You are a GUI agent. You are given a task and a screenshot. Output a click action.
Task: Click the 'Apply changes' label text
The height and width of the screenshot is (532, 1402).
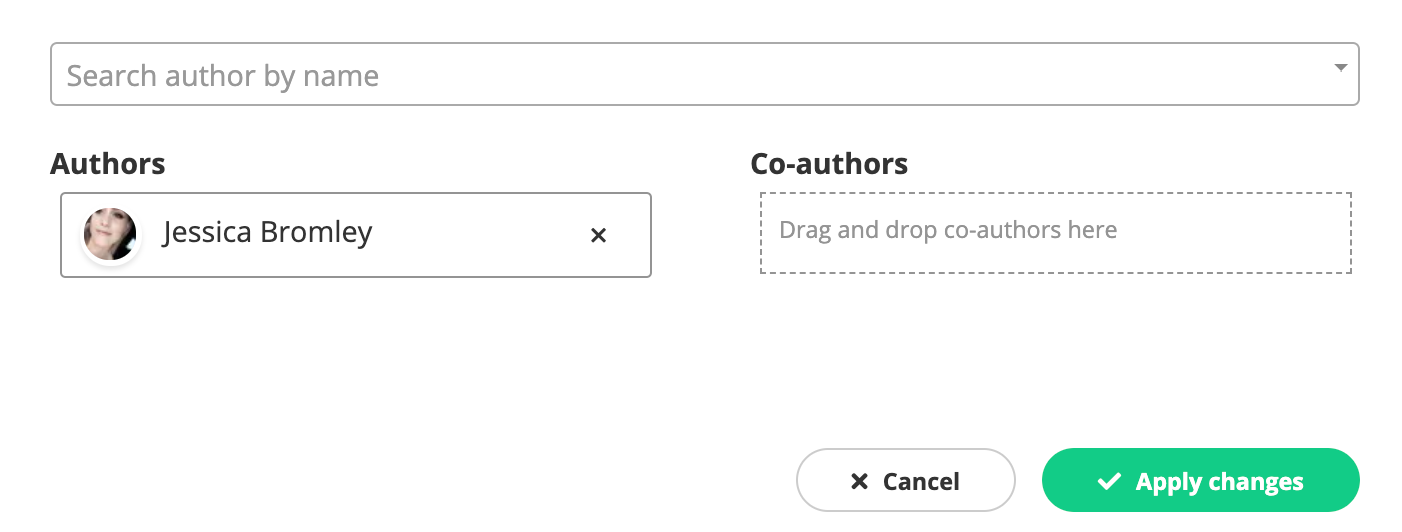point(1219,482)
